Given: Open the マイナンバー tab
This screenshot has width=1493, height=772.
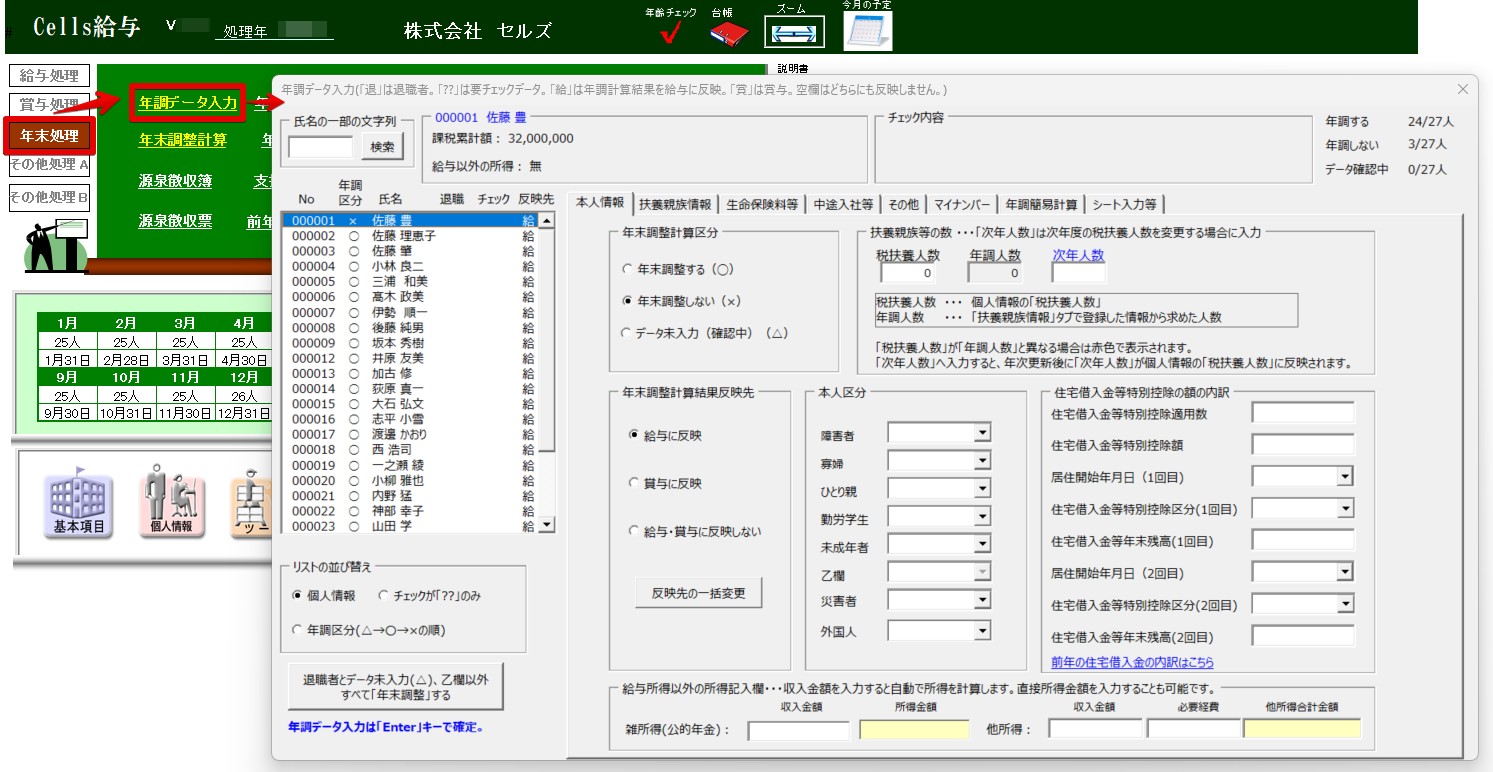Looking at the screenshot, I should point(962,204).
